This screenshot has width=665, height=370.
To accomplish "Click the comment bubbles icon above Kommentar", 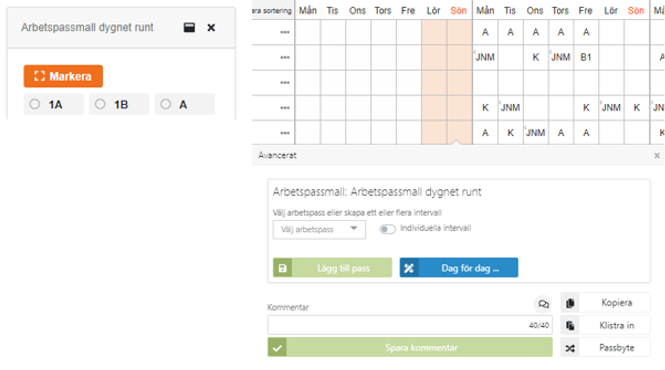I will tap(543, 304).
